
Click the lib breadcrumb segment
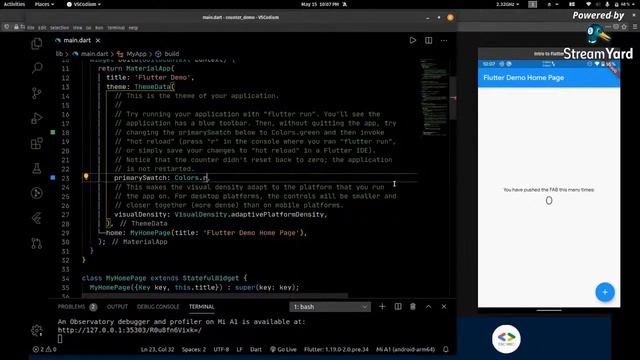click(x=59, y=54)
